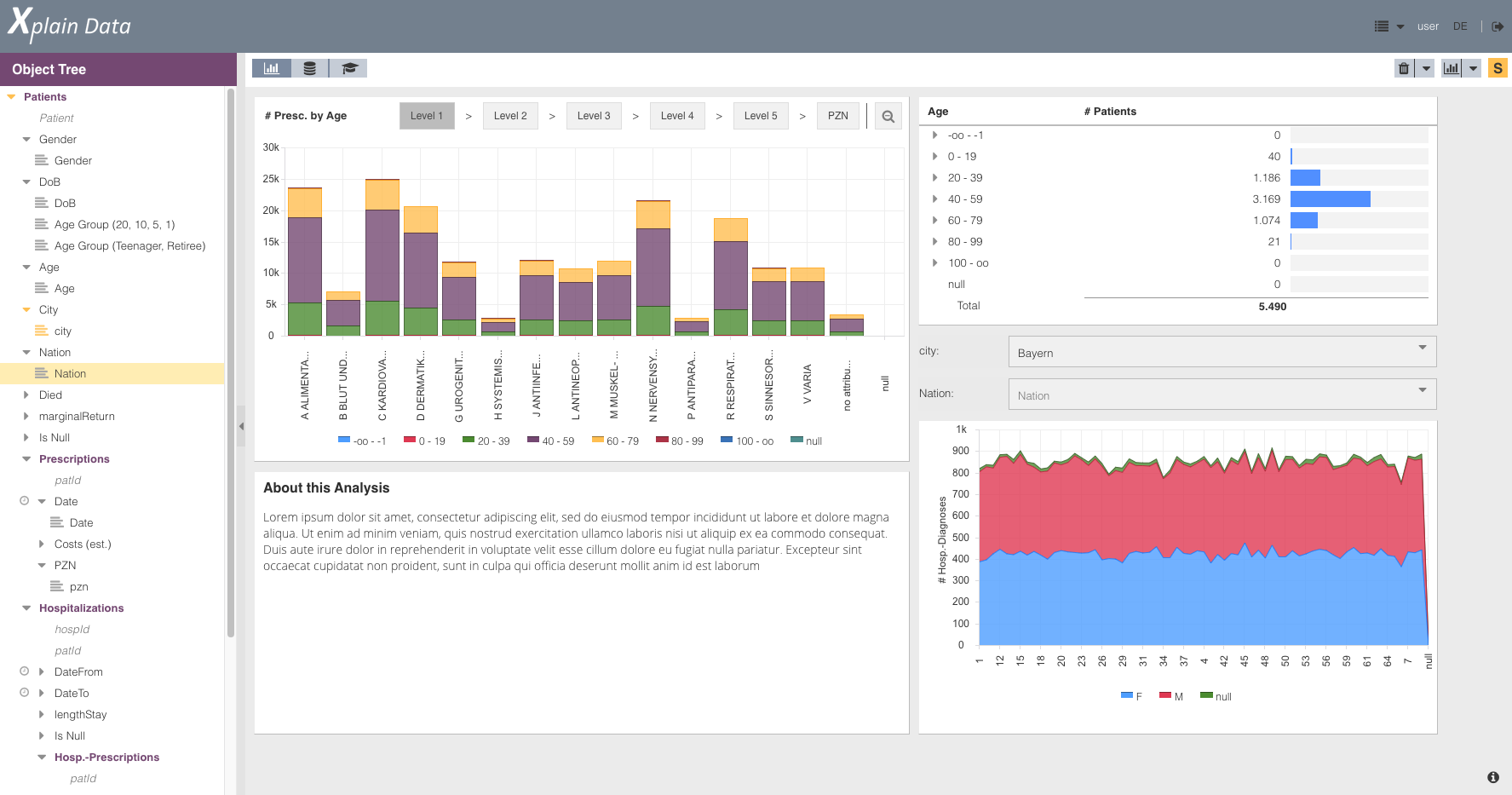
Task: Toggle the 20 - 39 legend series
Action: [486, 441]
